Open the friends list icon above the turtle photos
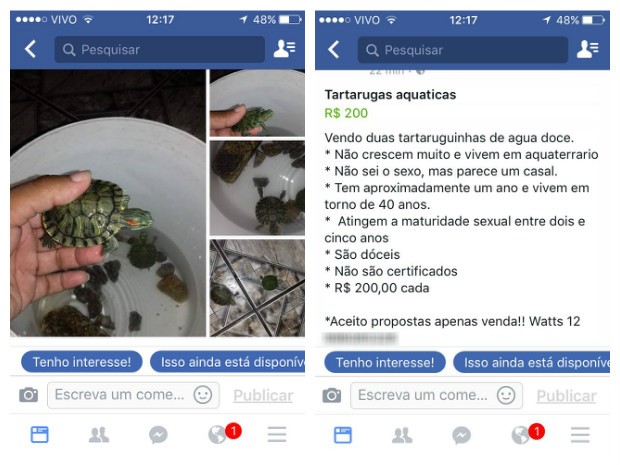This screenshot has width=620, height=465. (284, 49)
